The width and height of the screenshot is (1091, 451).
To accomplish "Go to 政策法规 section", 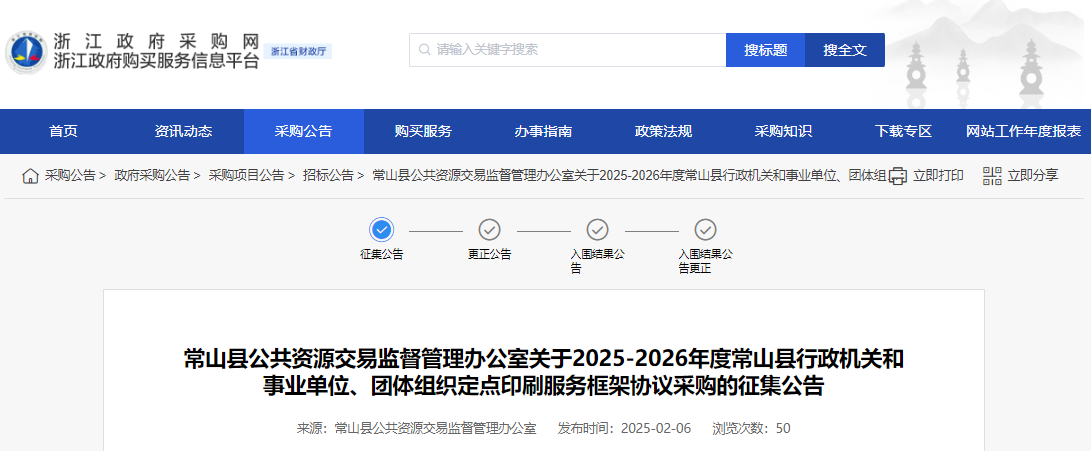I will pyautogui.click(x=663, y=131).
